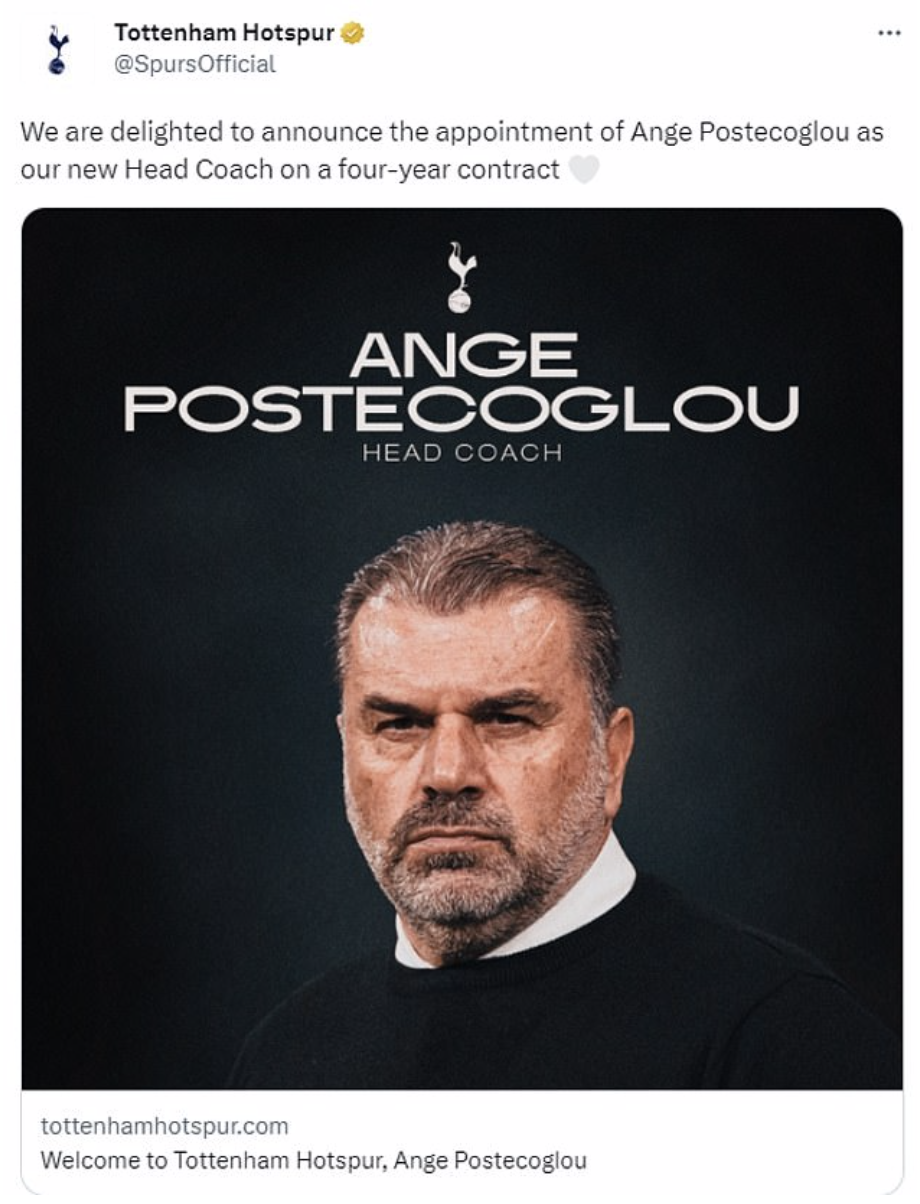Click the cockerel crest in the image
The width and height of the screenshot is (920, 1204).
(461, 277)
